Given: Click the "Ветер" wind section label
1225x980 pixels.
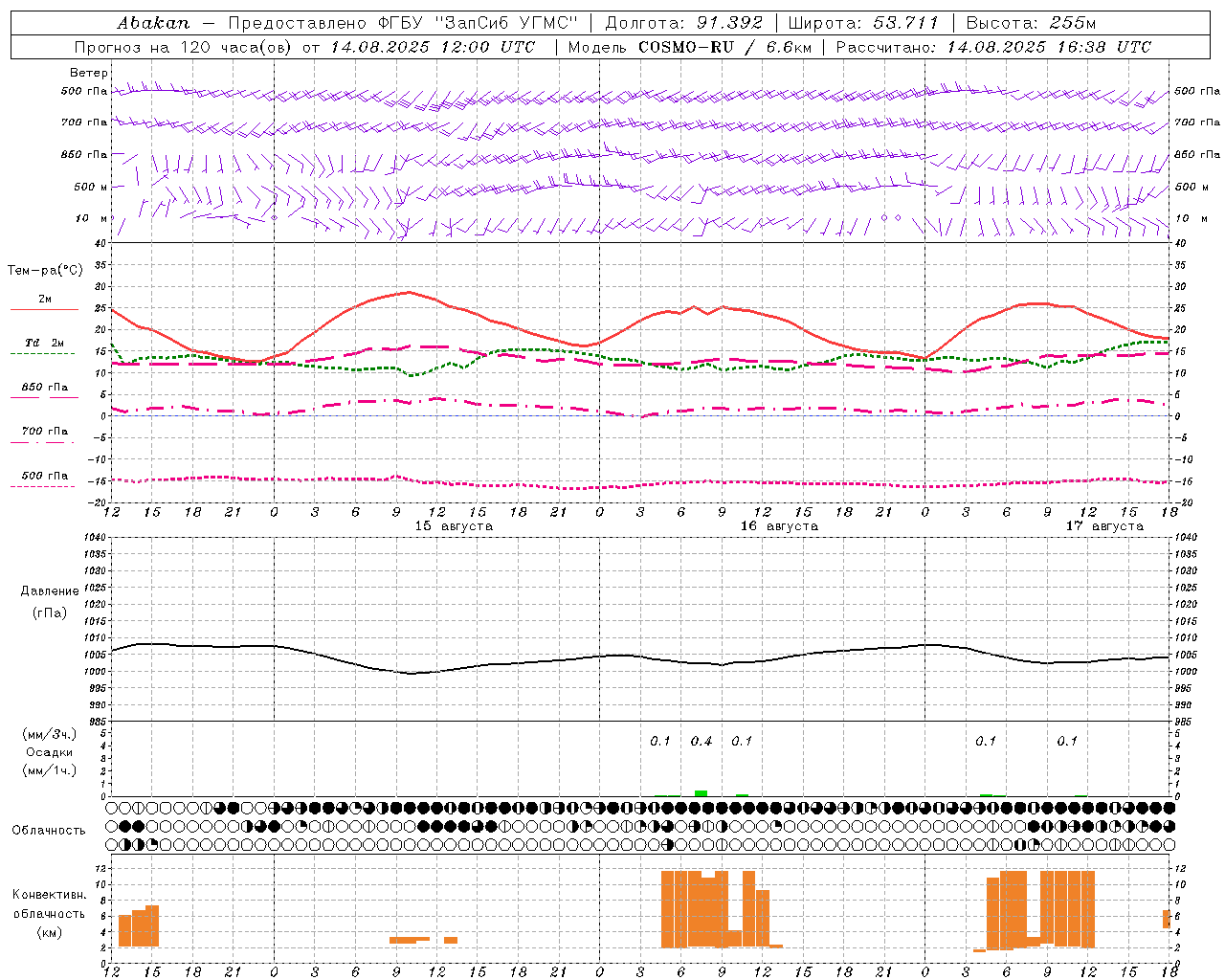Looking at the screenshot, I should tap(89, 73).
